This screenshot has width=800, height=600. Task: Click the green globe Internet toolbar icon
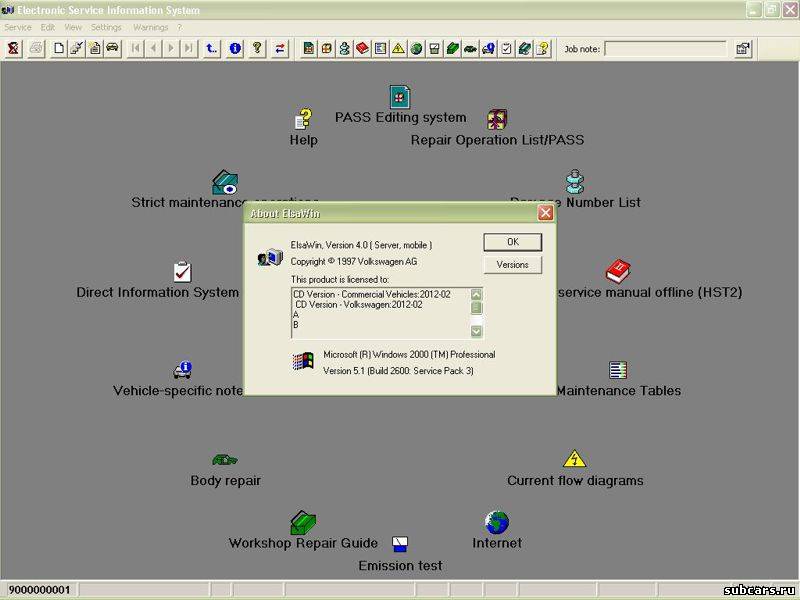click(416, 48)
